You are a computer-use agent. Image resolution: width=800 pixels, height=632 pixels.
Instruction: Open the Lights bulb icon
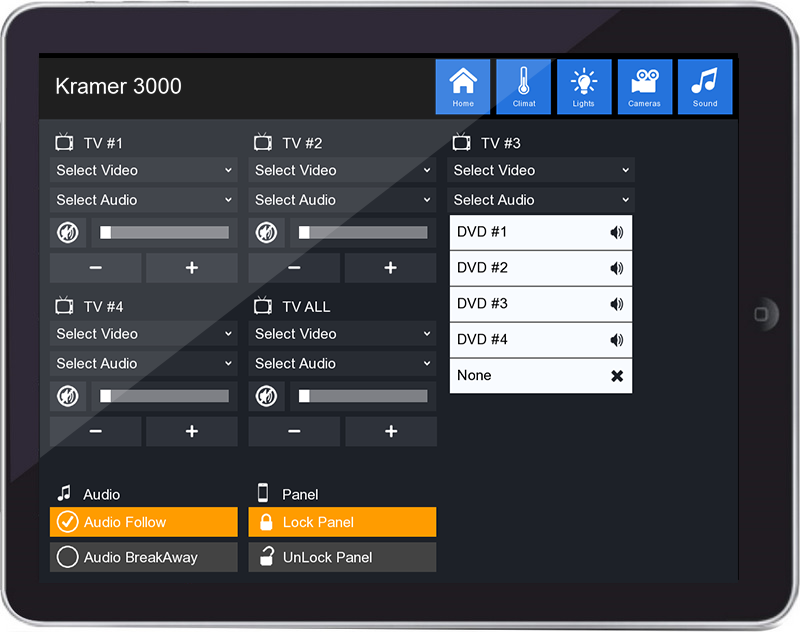point(584,86)
